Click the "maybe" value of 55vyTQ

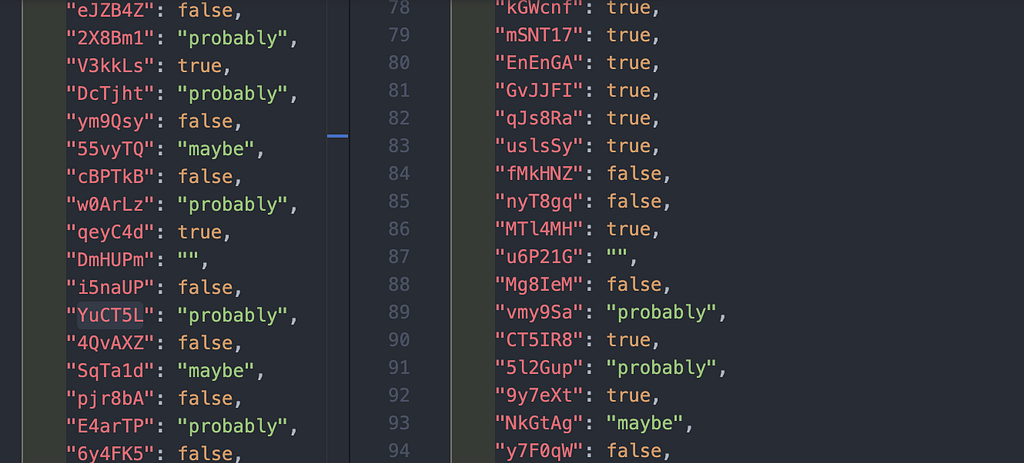(x=216, y=150)
